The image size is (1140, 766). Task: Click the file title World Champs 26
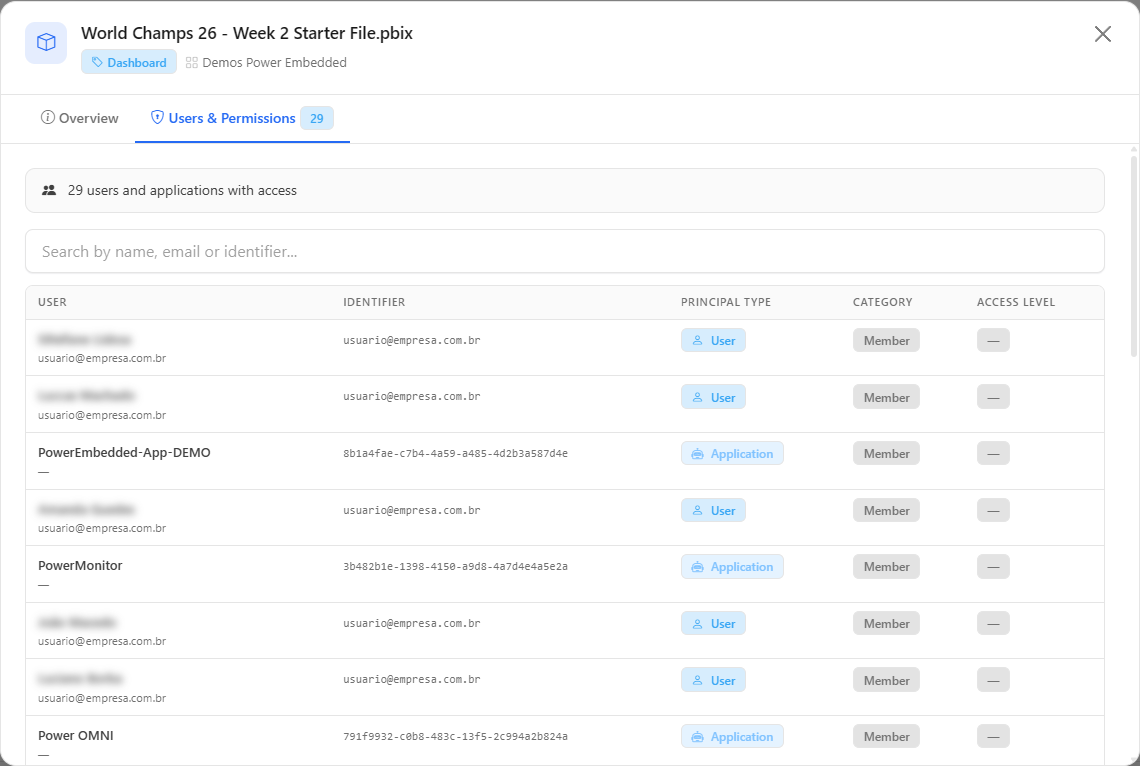tap(247, 33)
